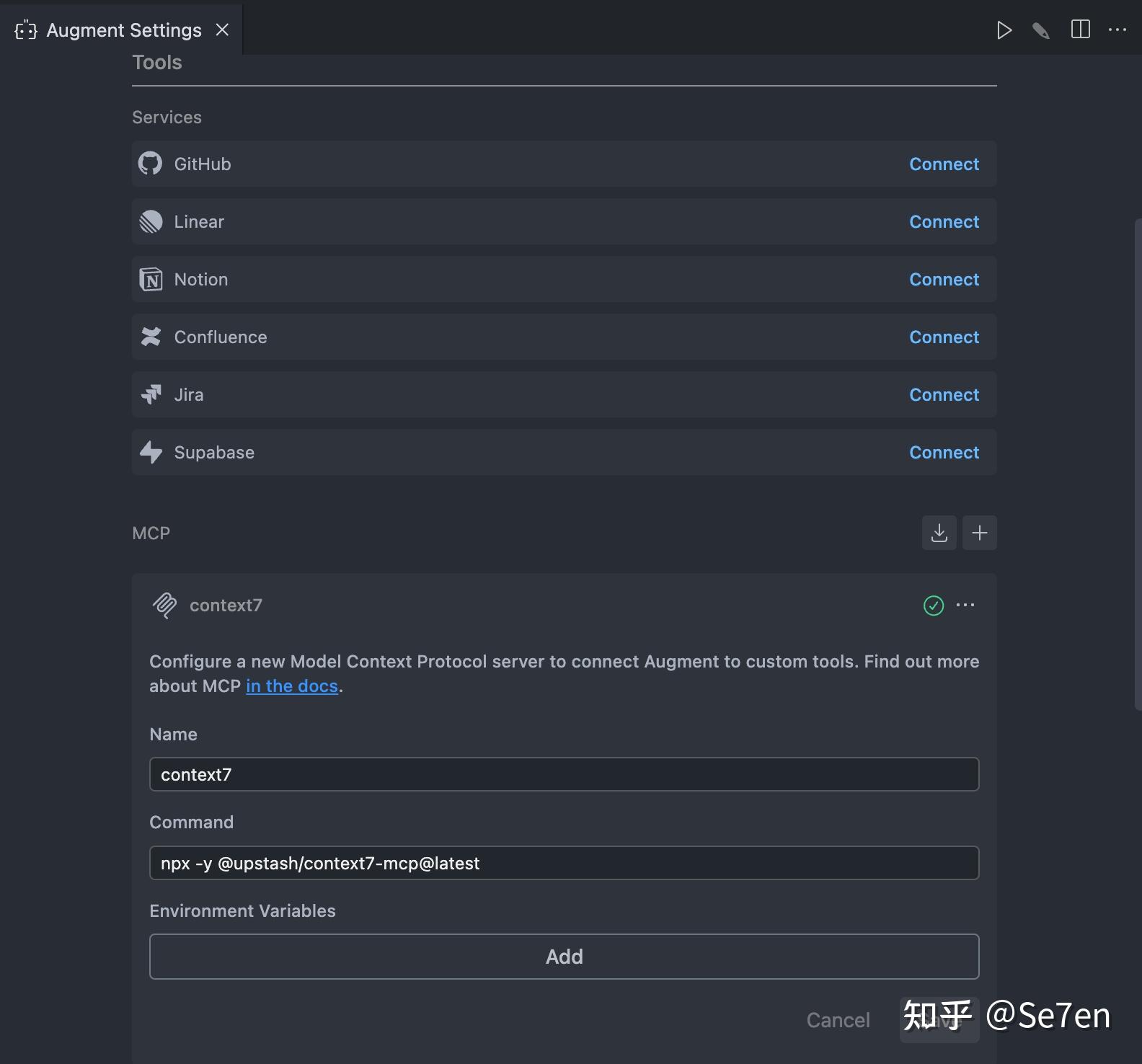Click the GitHub logo icon
The width and height of the screenshot is (1142, 1064).
(150, 164)
